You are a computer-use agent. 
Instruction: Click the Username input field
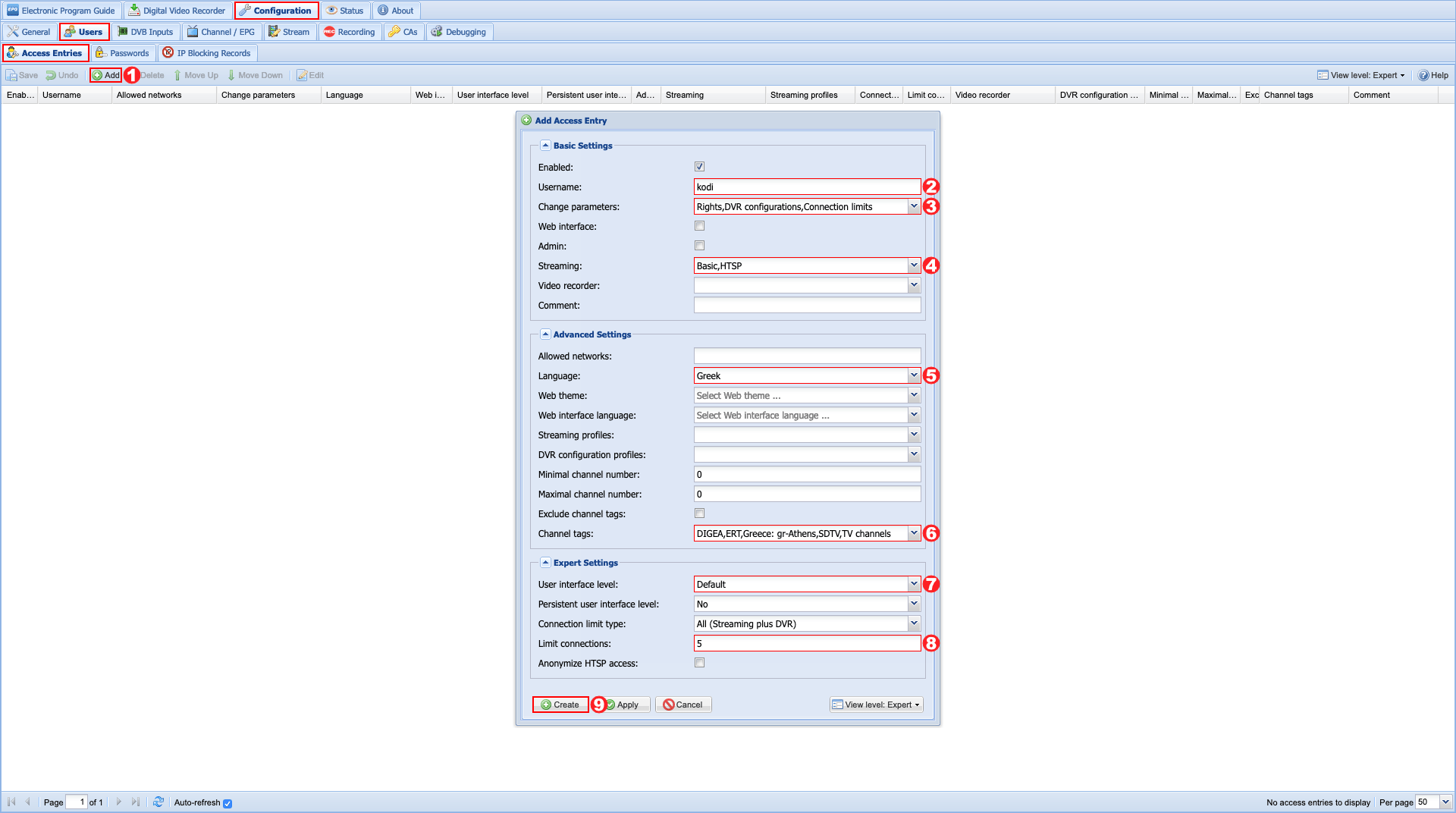(806, 187)
